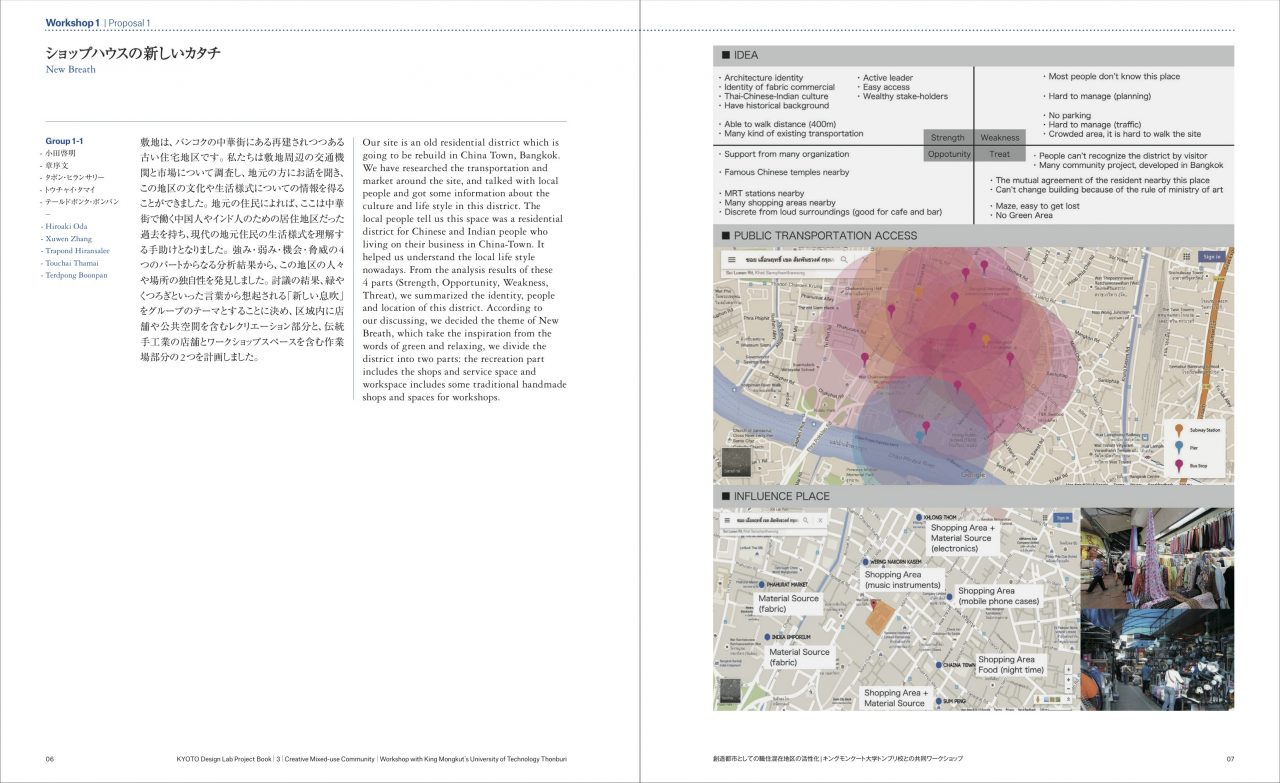
Task: Click the Japanese title ショップハウスの新しいカタチ
Action: 132,53
